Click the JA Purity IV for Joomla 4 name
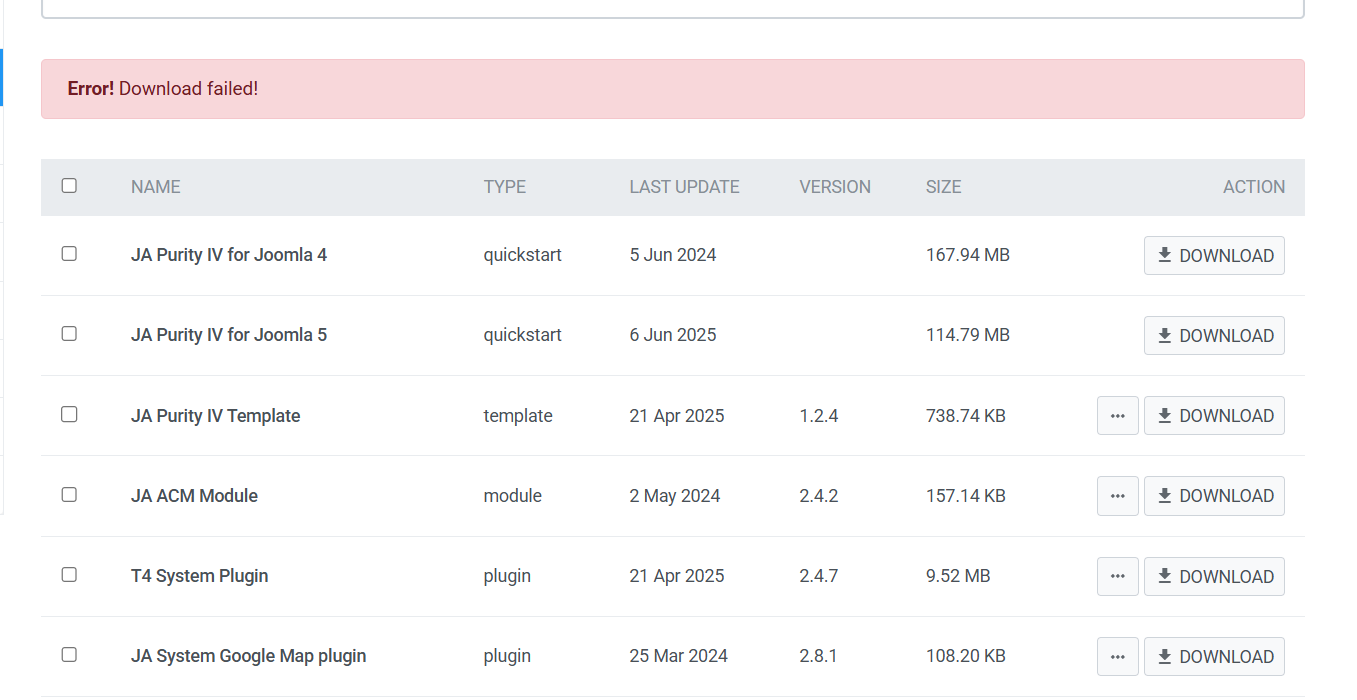The width and height of the screenshot is (1357, 700). 229,255
